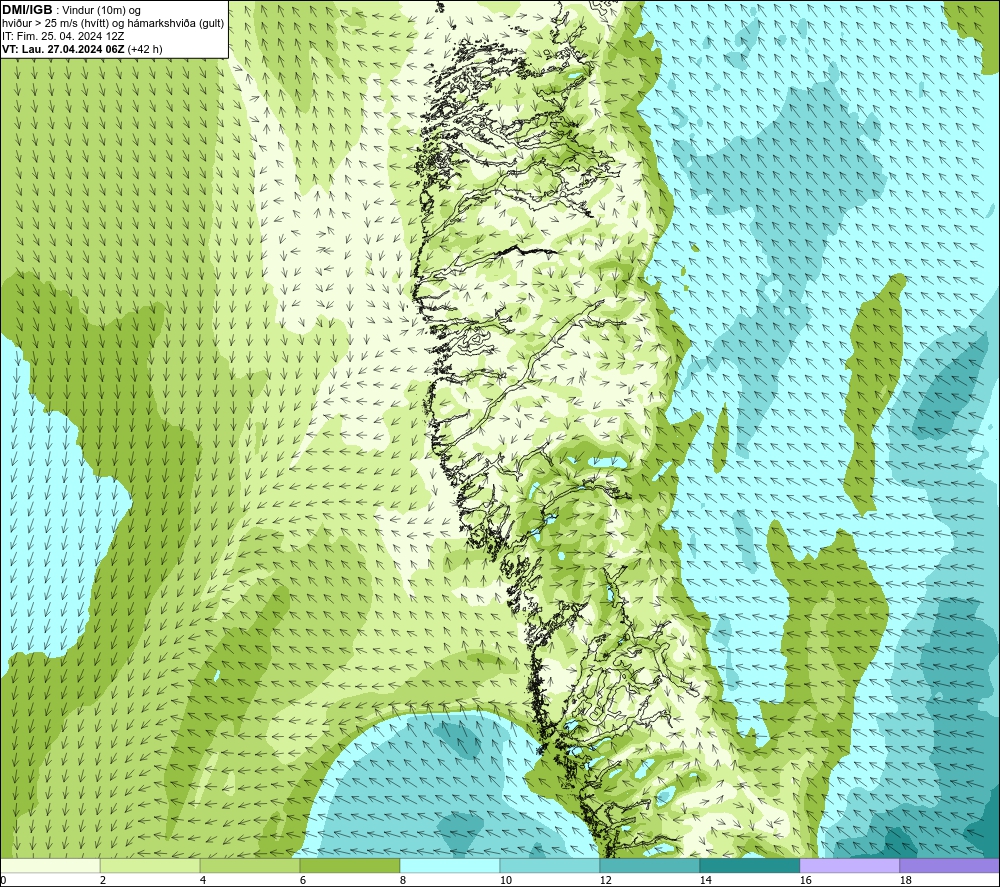Click the legend scale number 16
Image resolution: width=1000 pixels, height=887 pixels.
(805, 881)
